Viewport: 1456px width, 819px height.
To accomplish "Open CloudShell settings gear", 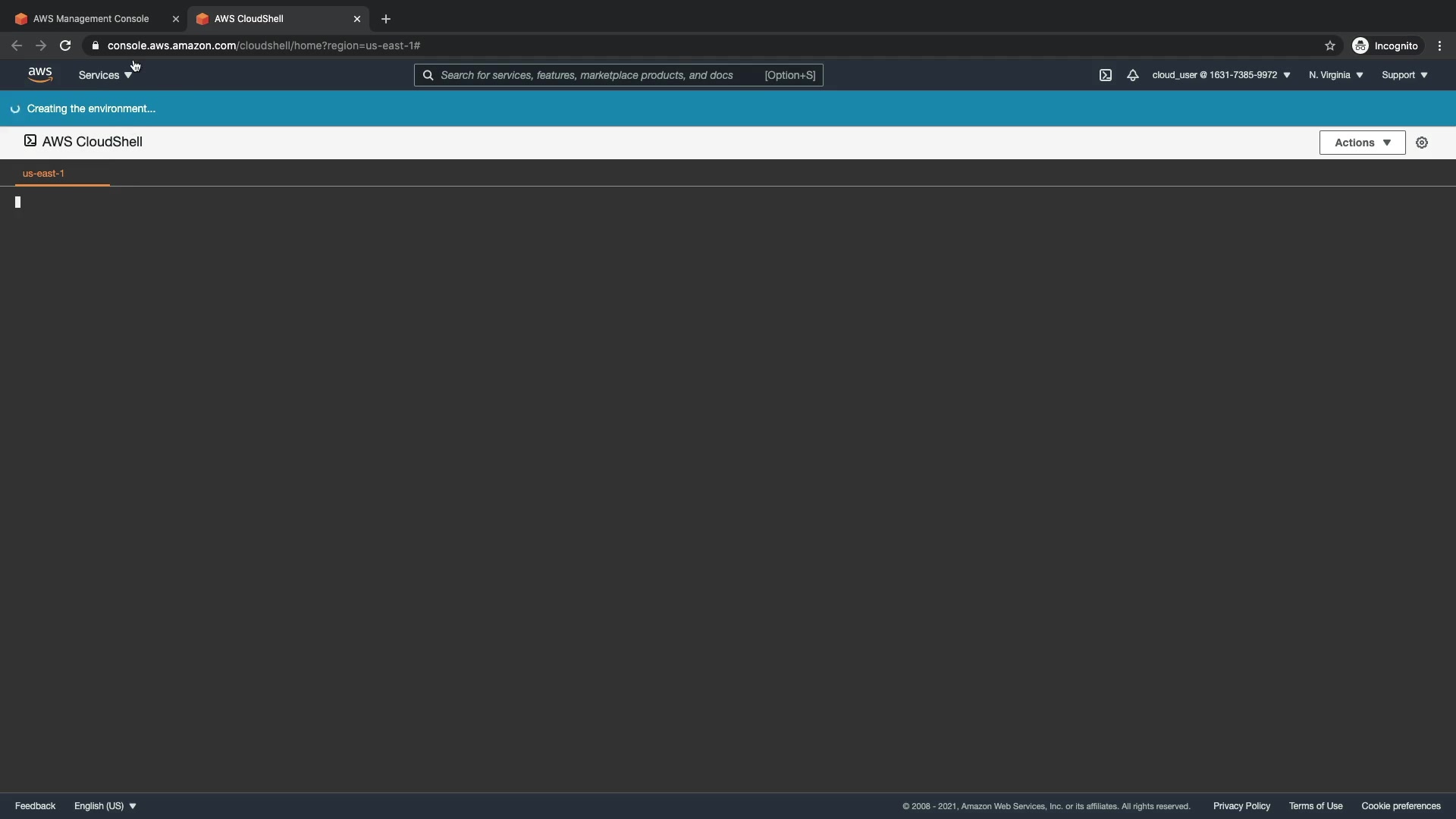I will [x=1422, y=143].
